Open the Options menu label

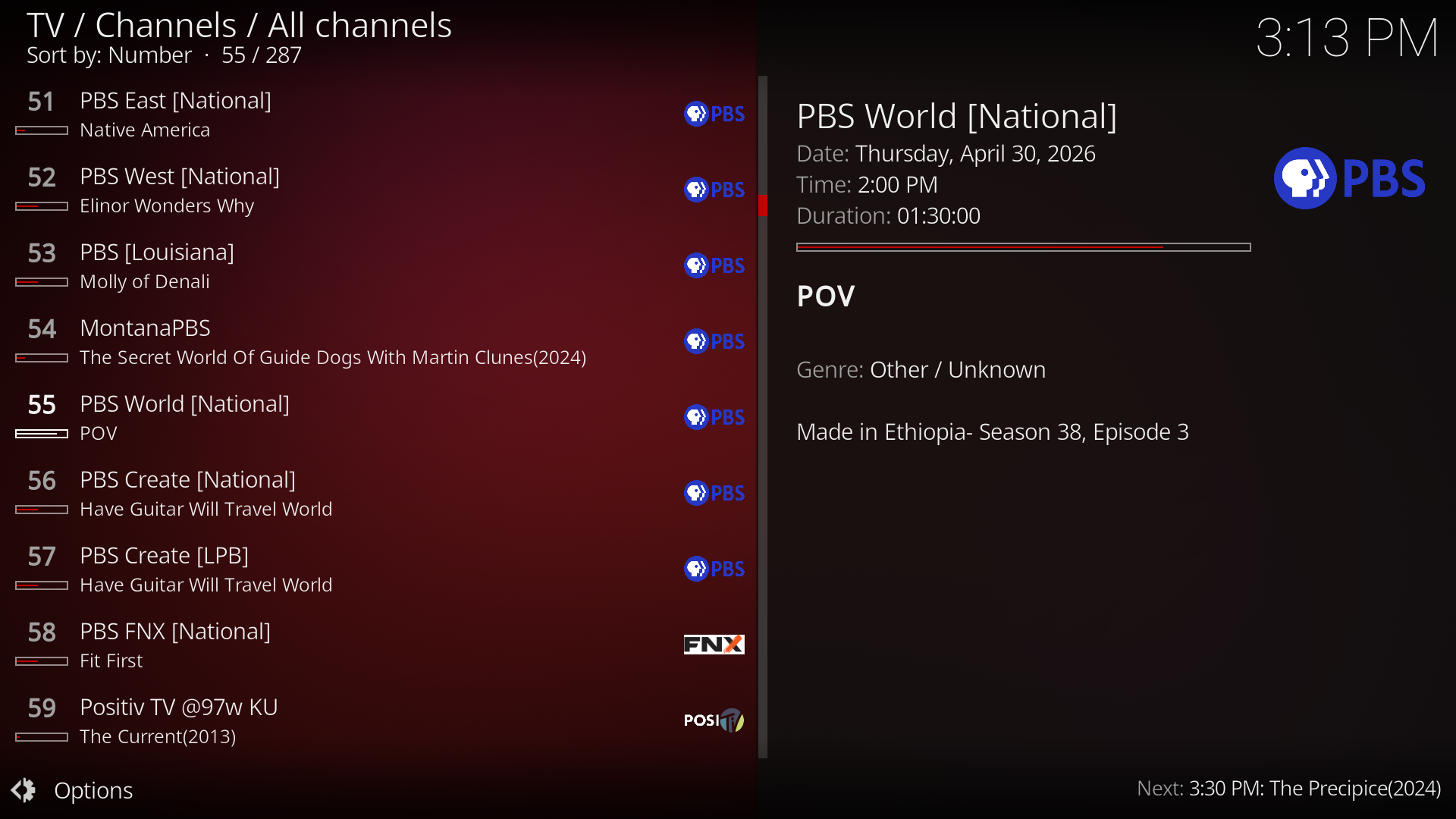coord(93,790)
